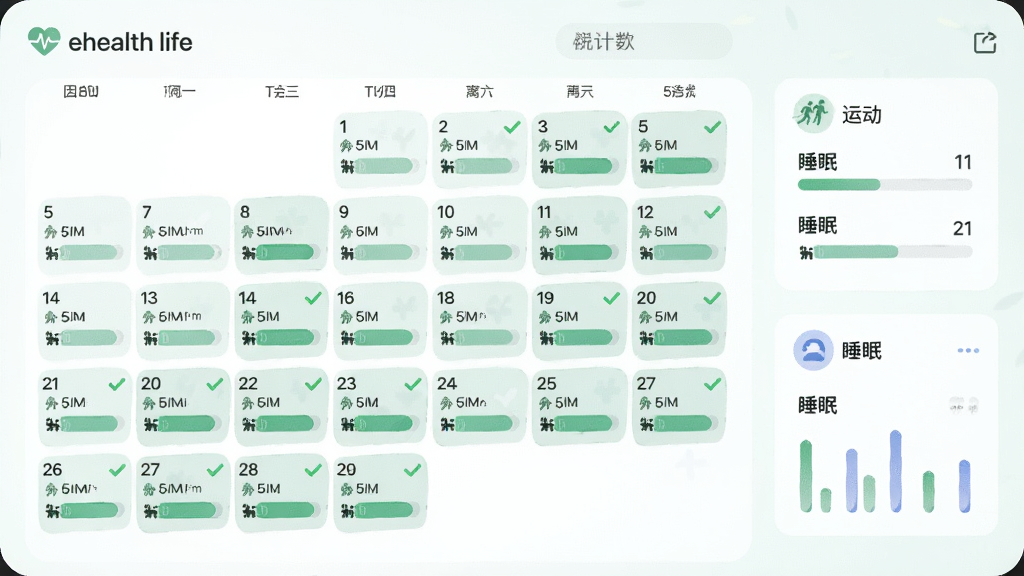Viewport: 1024px width, 576px height.
Task: Open the day 16 calendar cell
Action: tap(380, 321)
